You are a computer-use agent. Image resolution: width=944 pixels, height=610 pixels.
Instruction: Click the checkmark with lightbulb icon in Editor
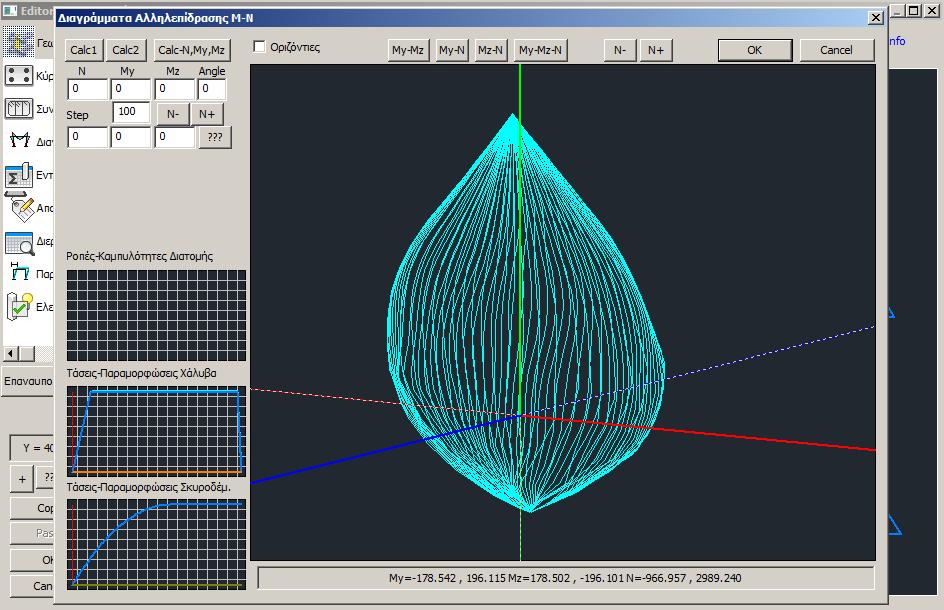(x=19, y=306)
